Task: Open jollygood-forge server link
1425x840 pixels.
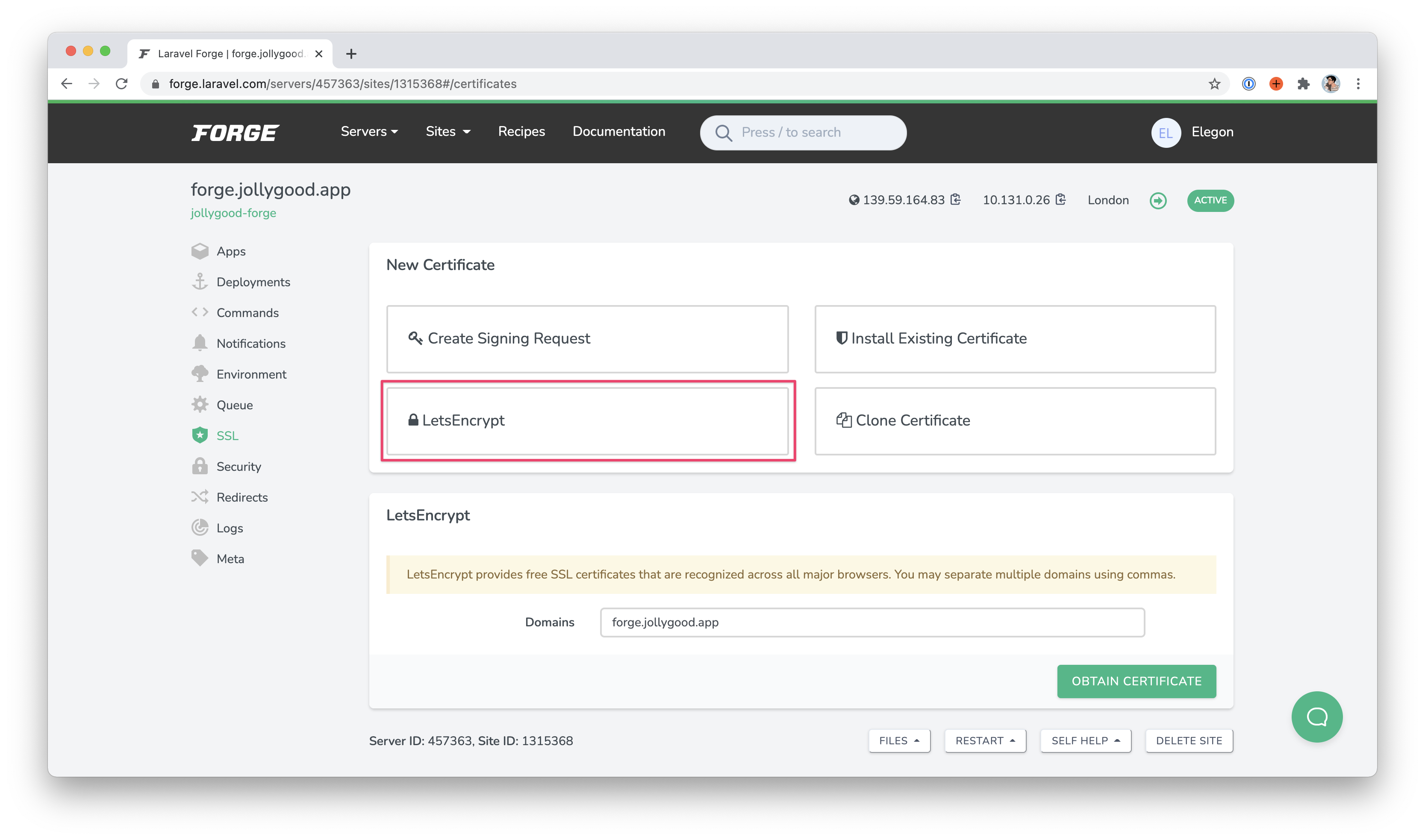Action: click(233, 213)
